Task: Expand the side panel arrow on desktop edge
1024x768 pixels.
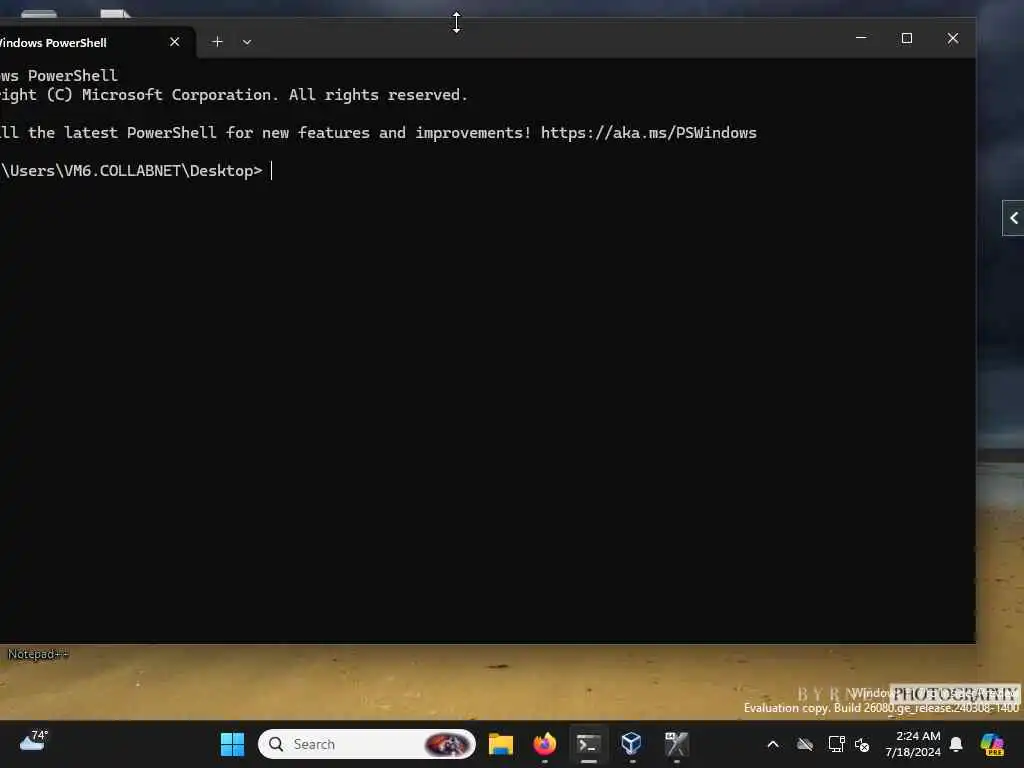Action: [1014, 218]
